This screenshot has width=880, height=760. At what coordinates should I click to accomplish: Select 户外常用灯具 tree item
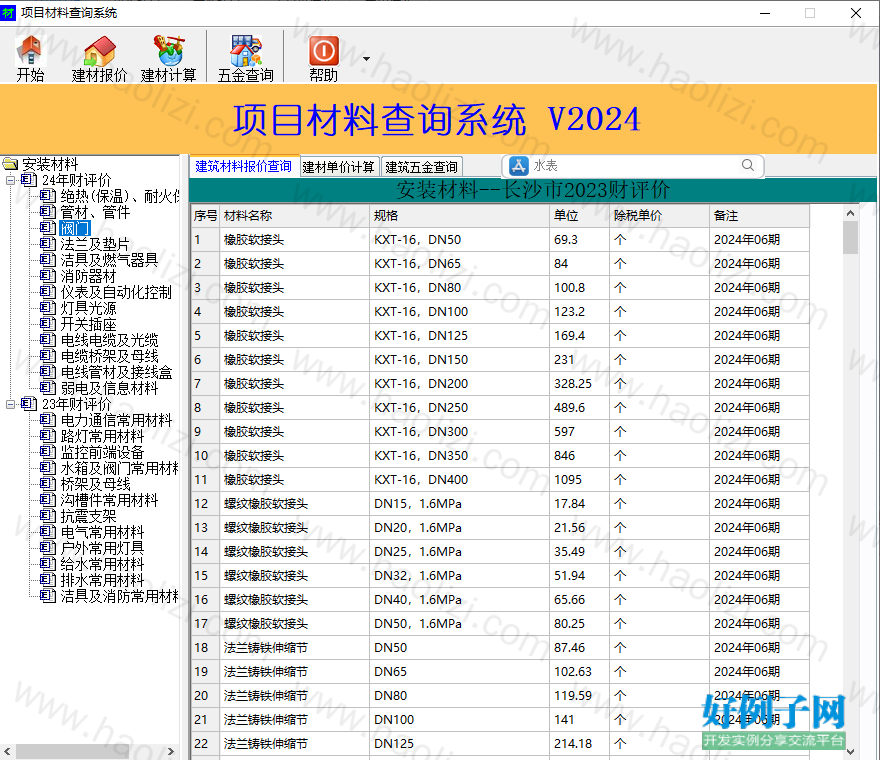point(102,548)
